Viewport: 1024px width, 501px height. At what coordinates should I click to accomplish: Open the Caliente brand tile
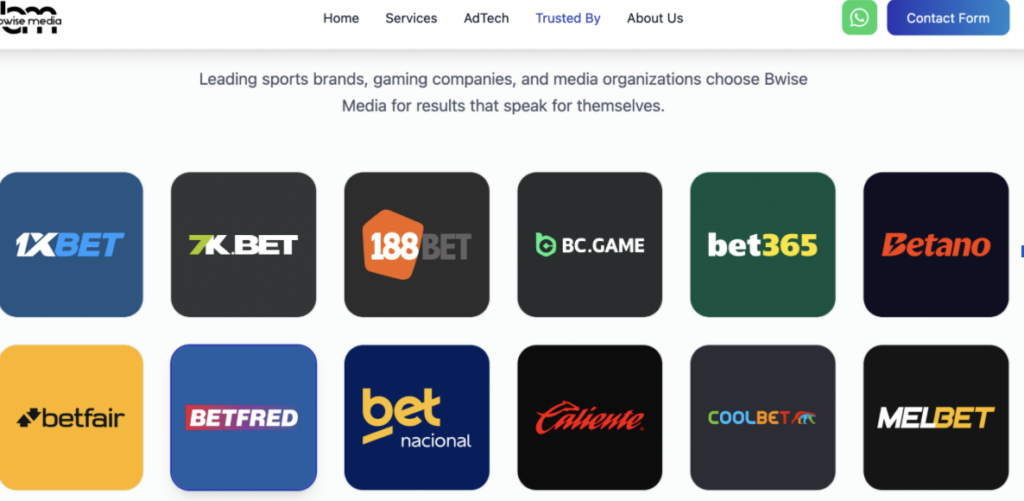coord(589,417)
